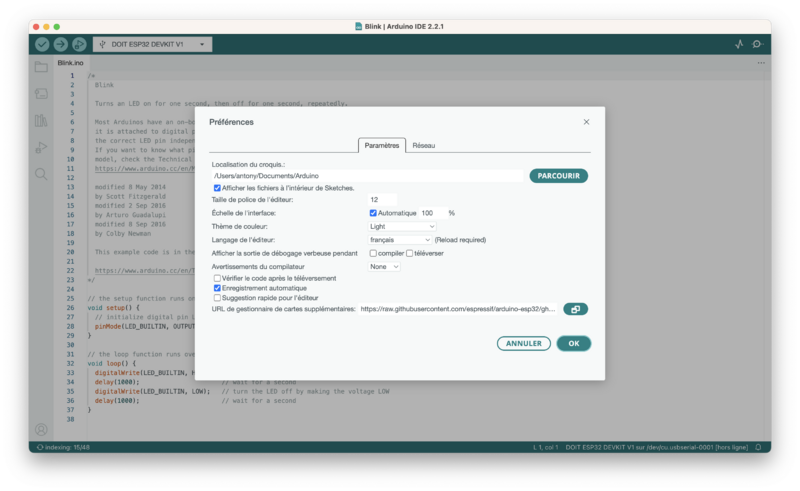Open additional boards URLs editor icon
Image resolution: width=800 pixels, height=491 pixels.
575,309
